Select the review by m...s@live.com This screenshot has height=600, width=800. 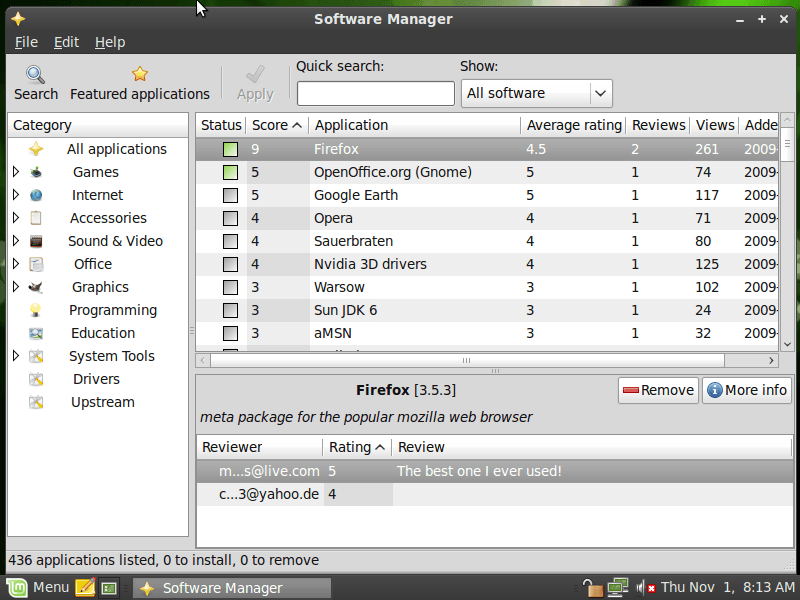(x=494, y=471)
